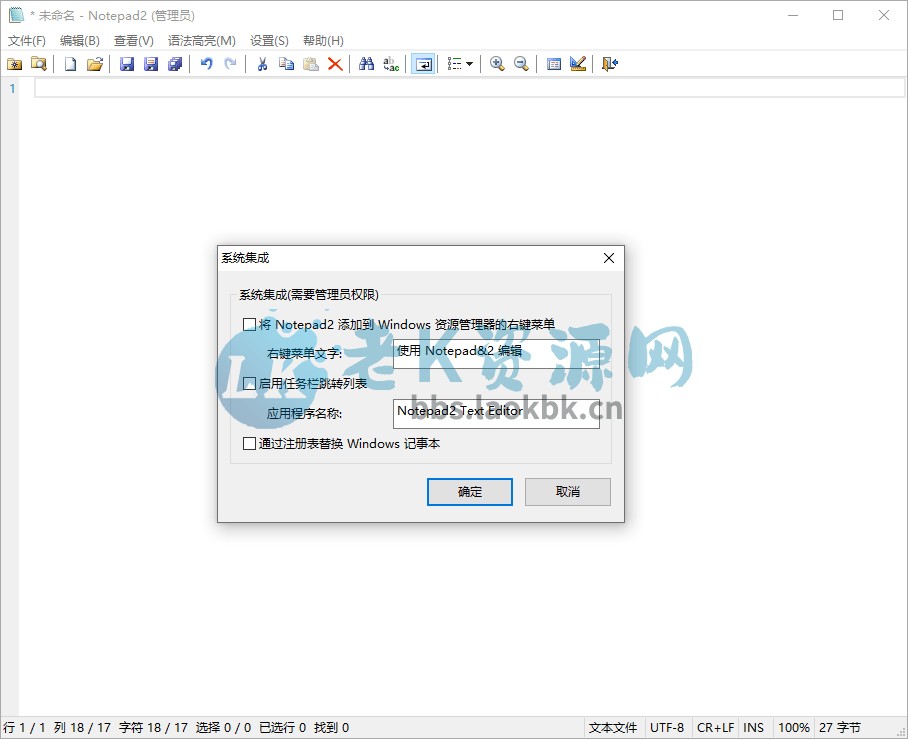Click the 27 字节 file size indicator
The image size is (908, 739).
(840, 727)
